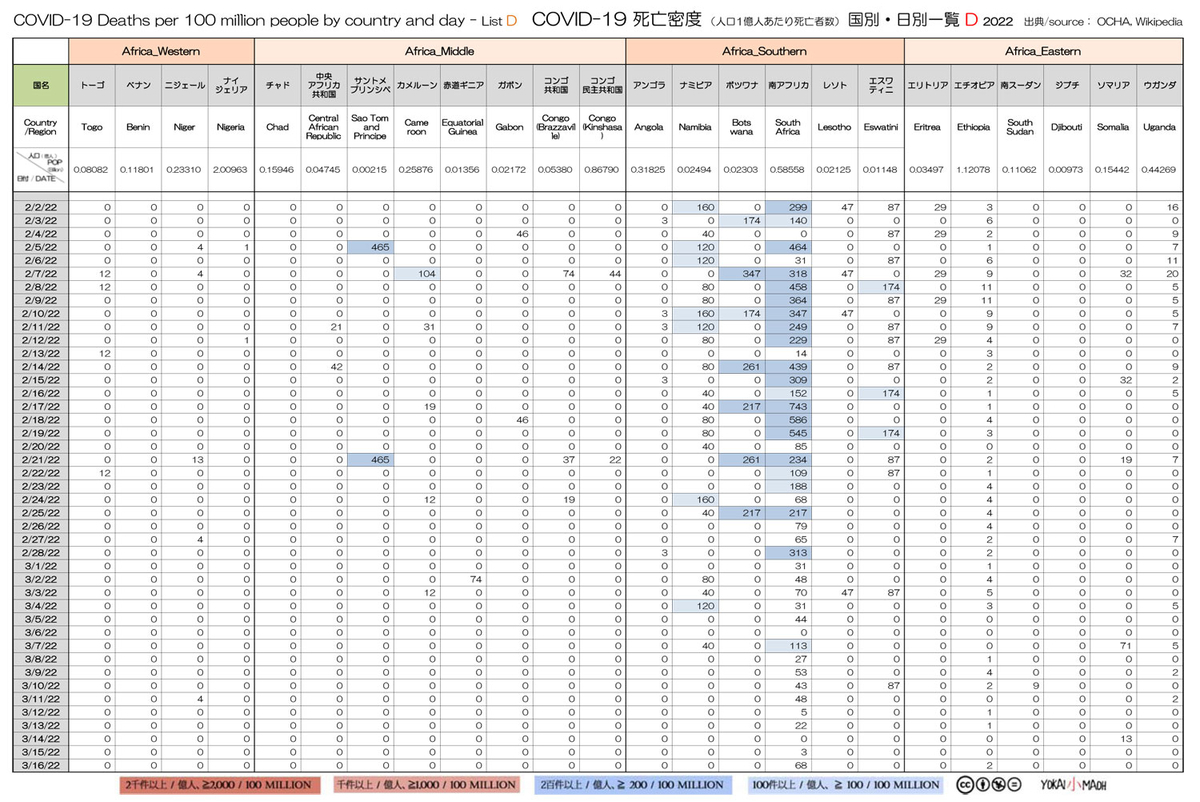Click the Niger column header
The width and height of the screenshot is (1200, 802).
185,127
